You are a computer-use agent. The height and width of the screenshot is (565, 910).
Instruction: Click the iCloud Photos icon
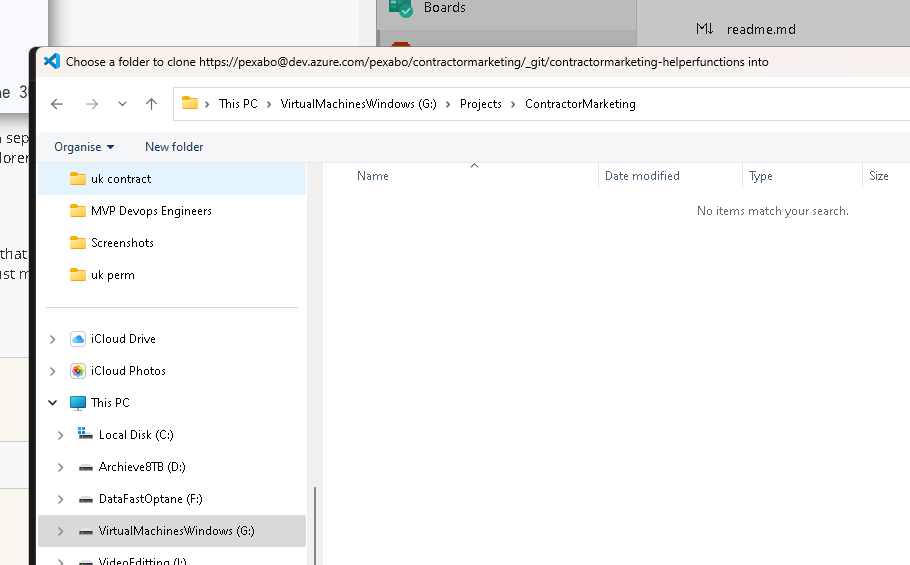tap(78, 371)
